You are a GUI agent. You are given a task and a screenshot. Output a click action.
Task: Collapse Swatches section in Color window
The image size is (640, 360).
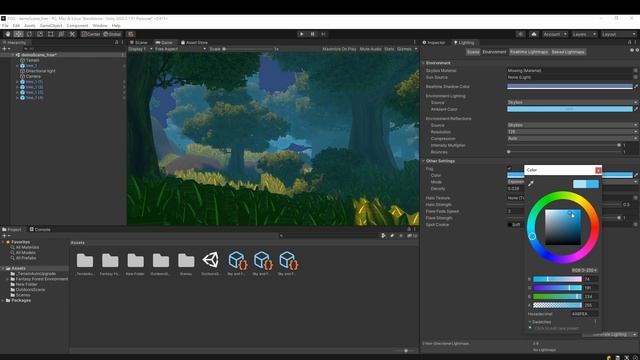point(530,322)
